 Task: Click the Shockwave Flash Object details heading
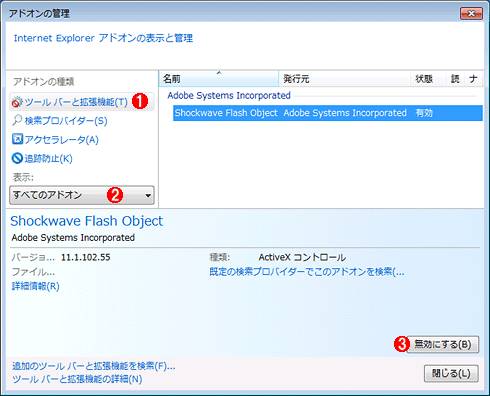coord(87,221)
